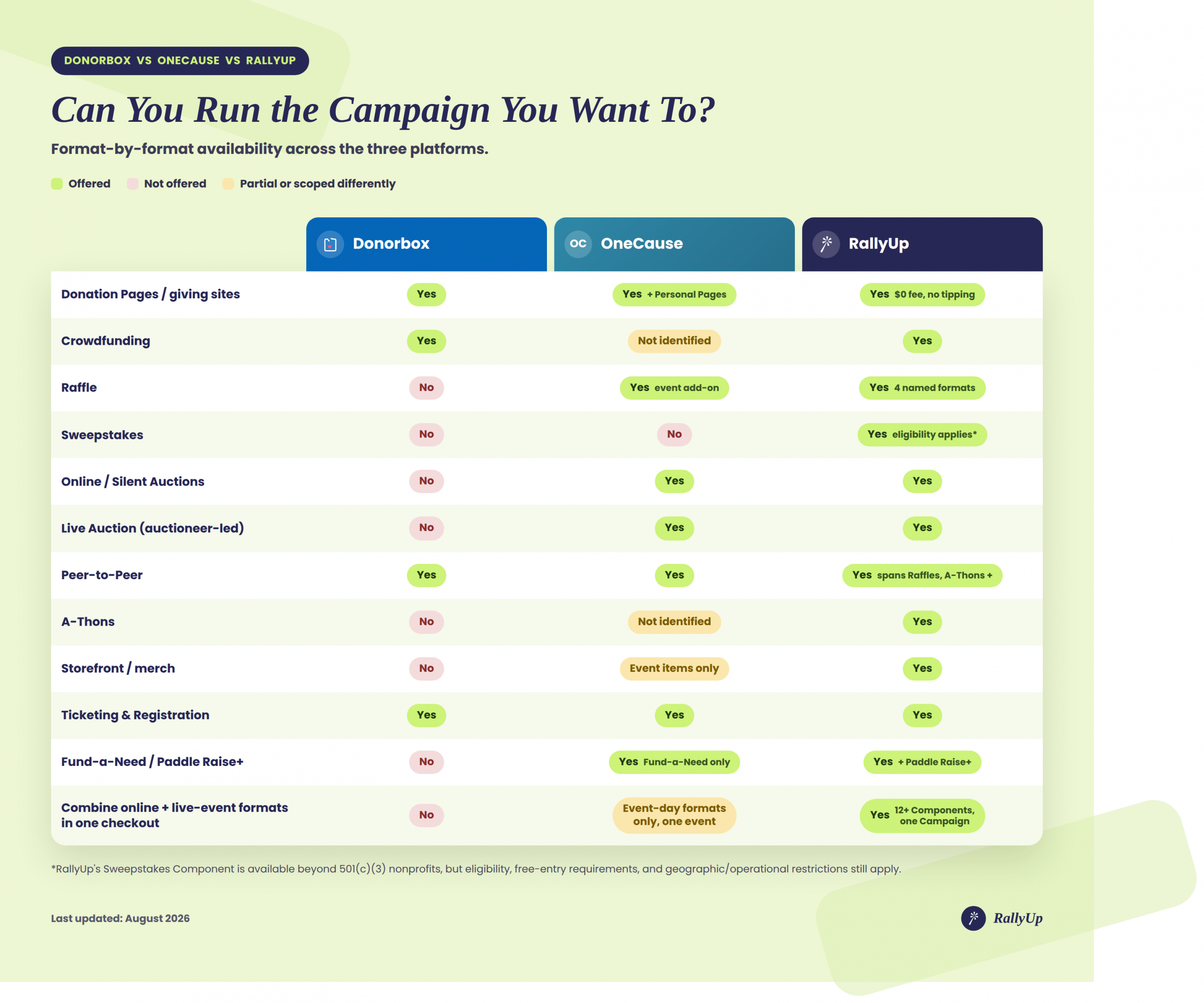Click the page title 'Can You Run the Campaign You Want To?'
The image size is (1204, 1003).
(x=383, y=110)
